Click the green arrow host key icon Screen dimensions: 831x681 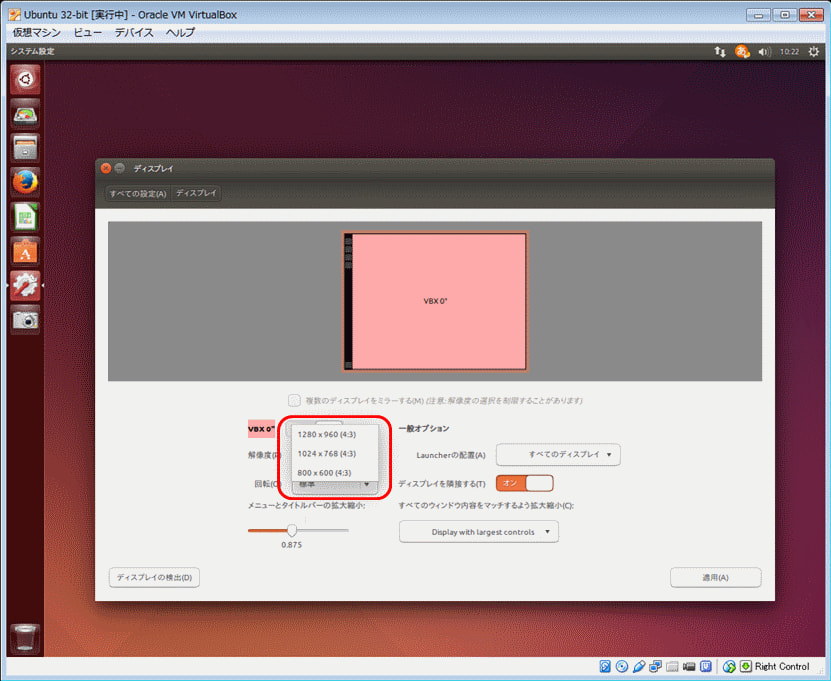pyautogui.click(x=746, y=666)
